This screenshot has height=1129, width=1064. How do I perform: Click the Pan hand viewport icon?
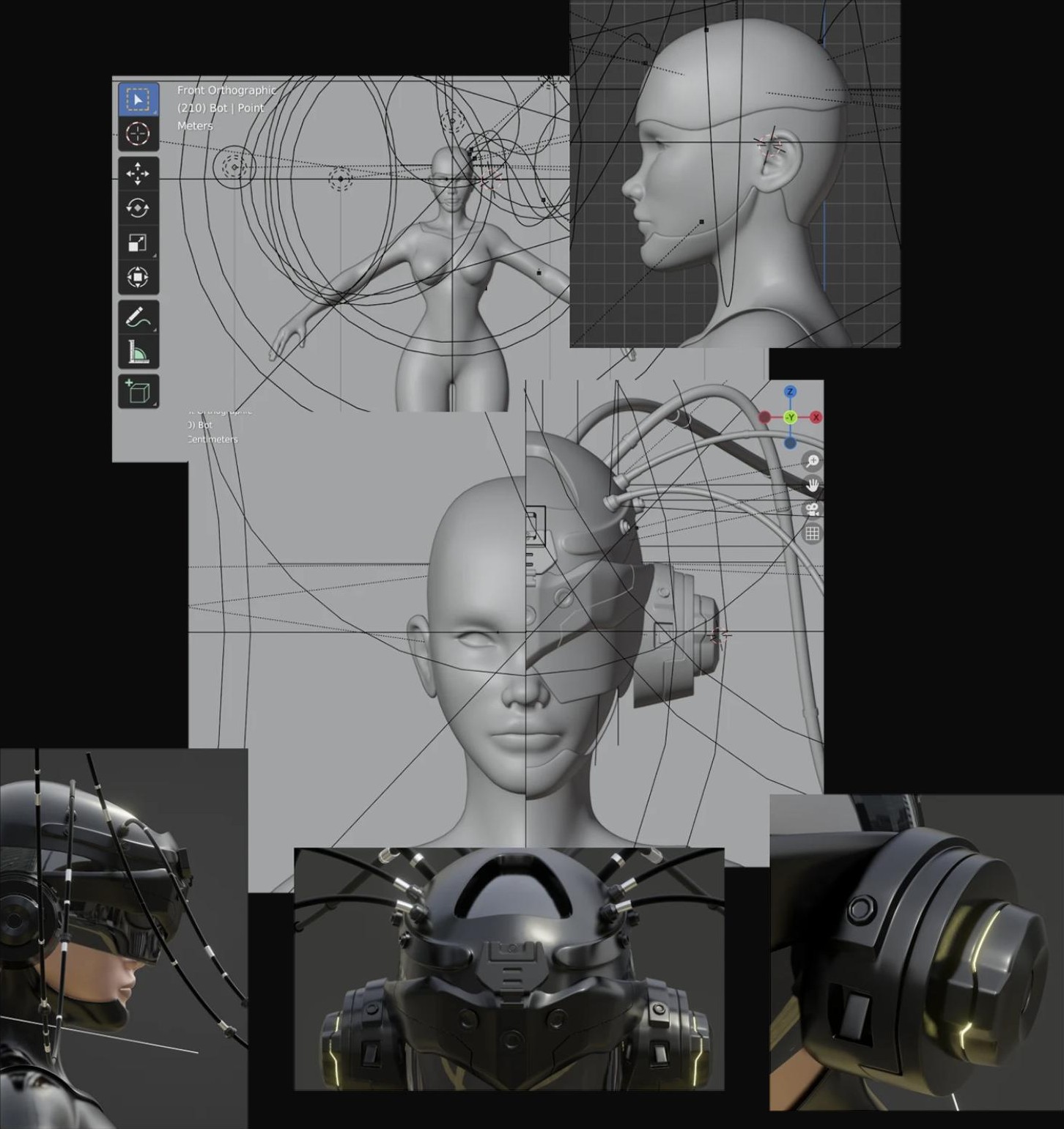point(812,485)
